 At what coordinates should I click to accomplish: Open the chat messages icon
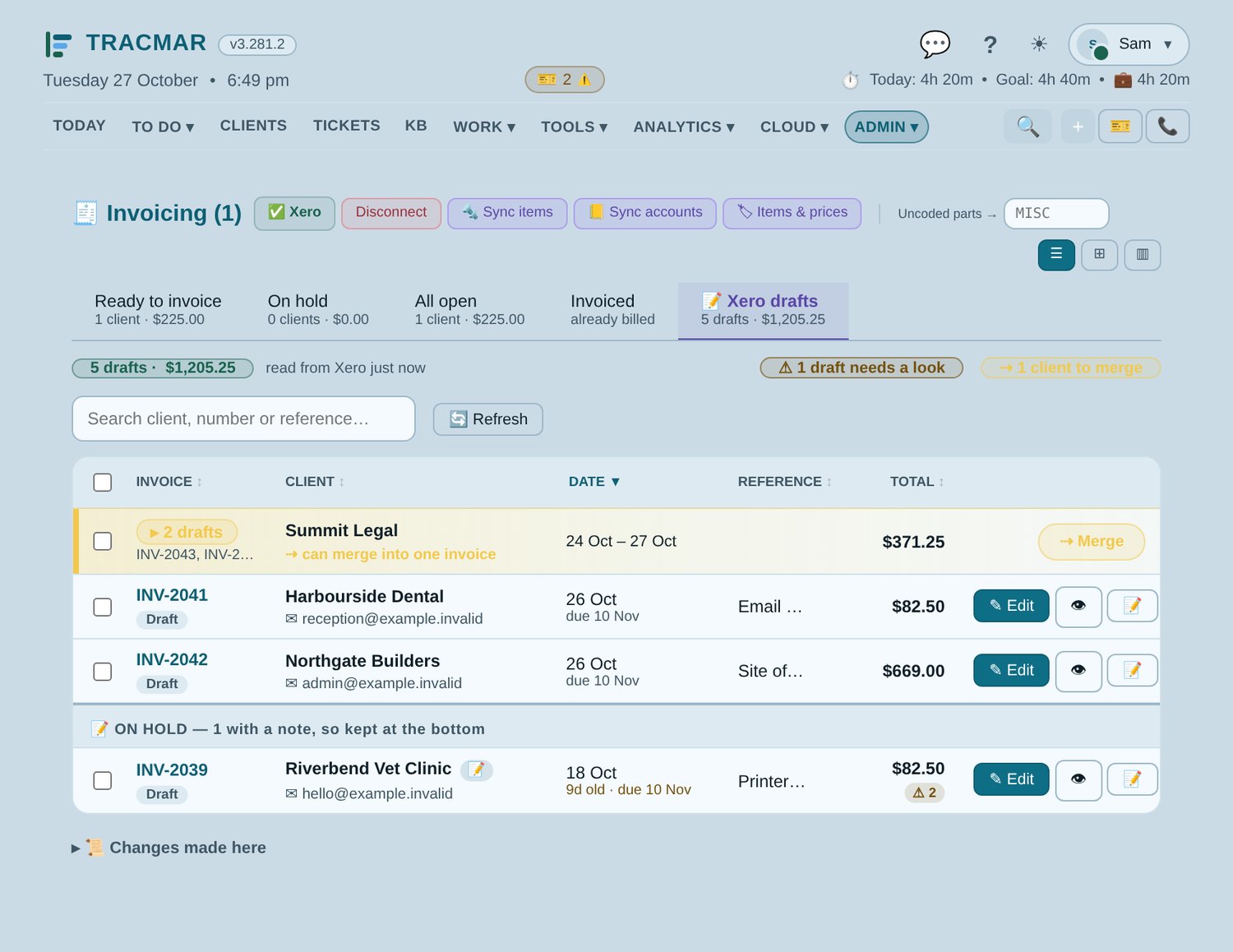tap(935, 44)
